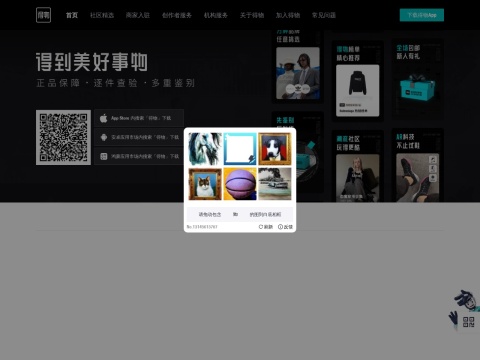The image size is (480, 360).
Task: Open the 首页 nav tab
Action: pyautogui.click(x=72, y=15)
